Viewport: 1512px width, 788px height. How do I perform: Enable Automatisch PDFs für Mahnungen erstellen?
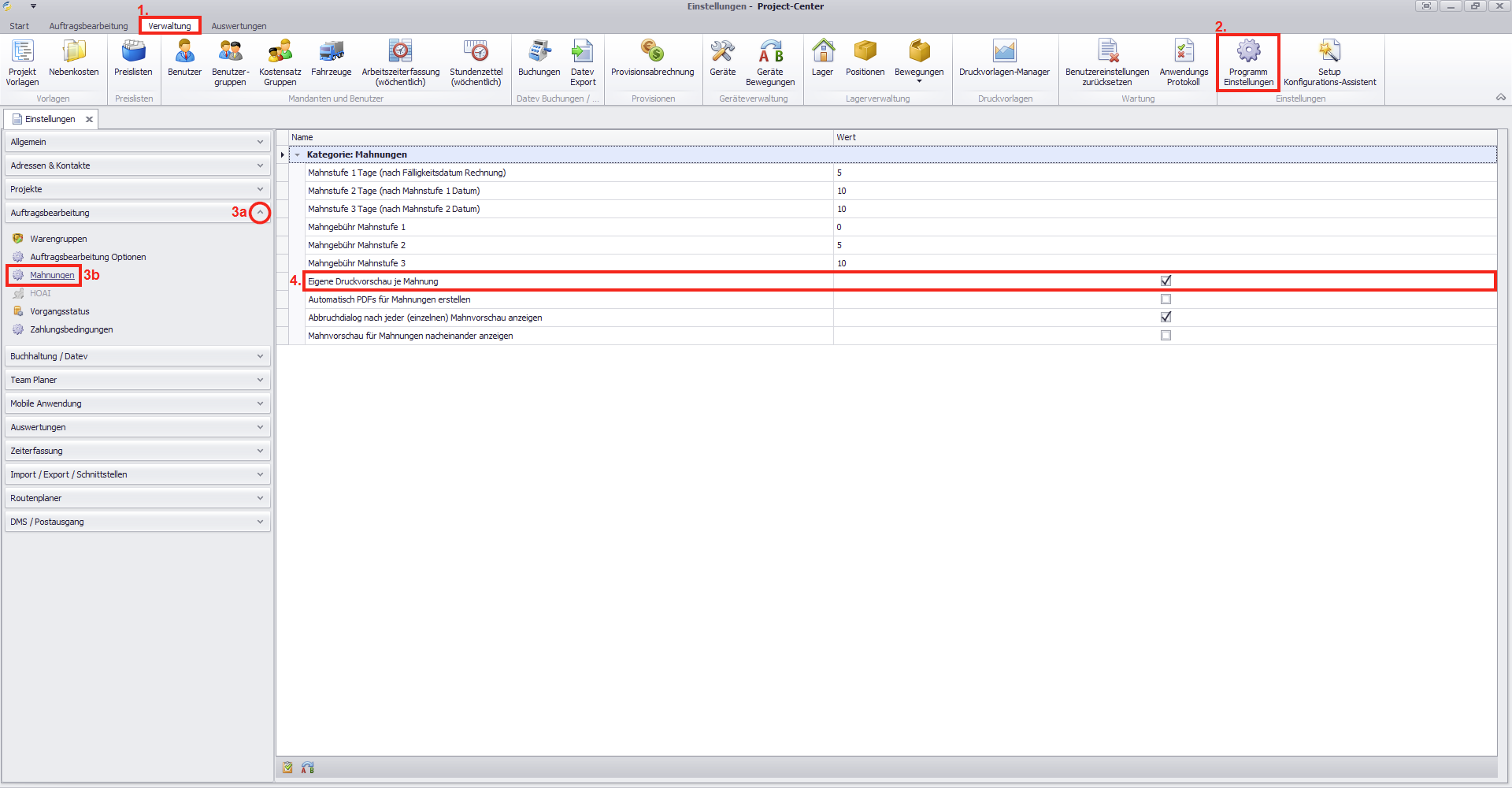[x=1165, y=299]
